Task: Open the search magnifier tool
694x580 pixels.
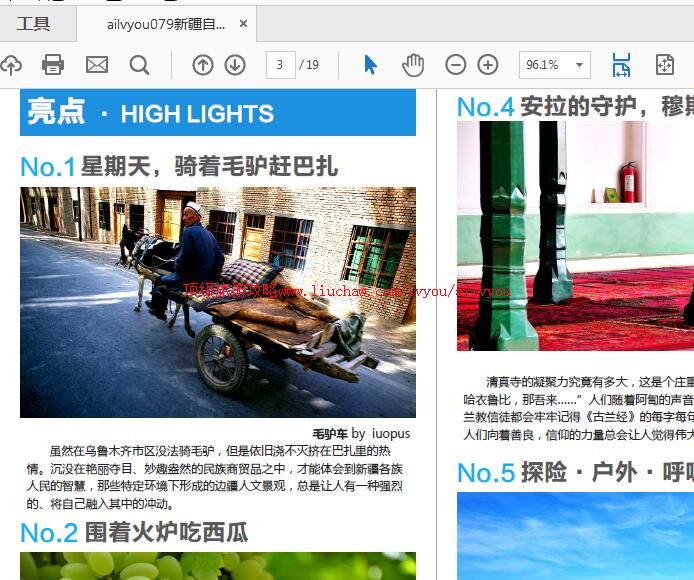Action: tap(140, 65)
